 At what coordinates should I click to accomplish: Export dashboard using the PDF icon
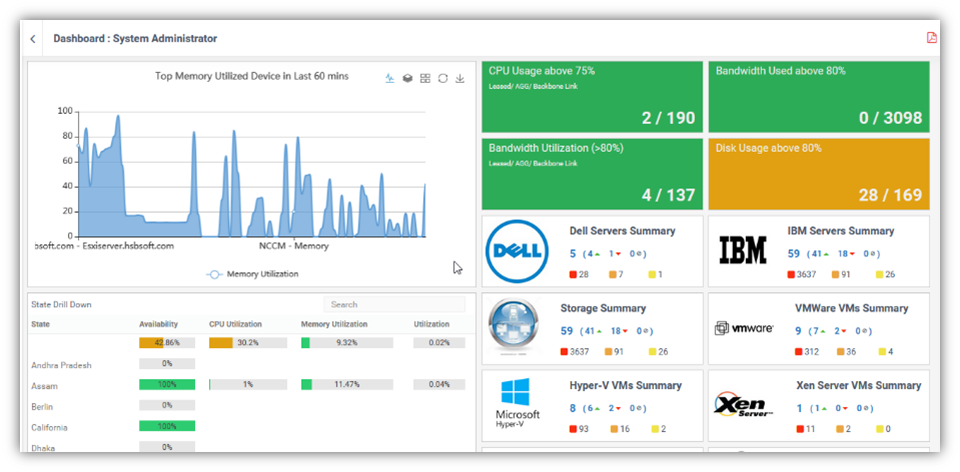[931, 38]
